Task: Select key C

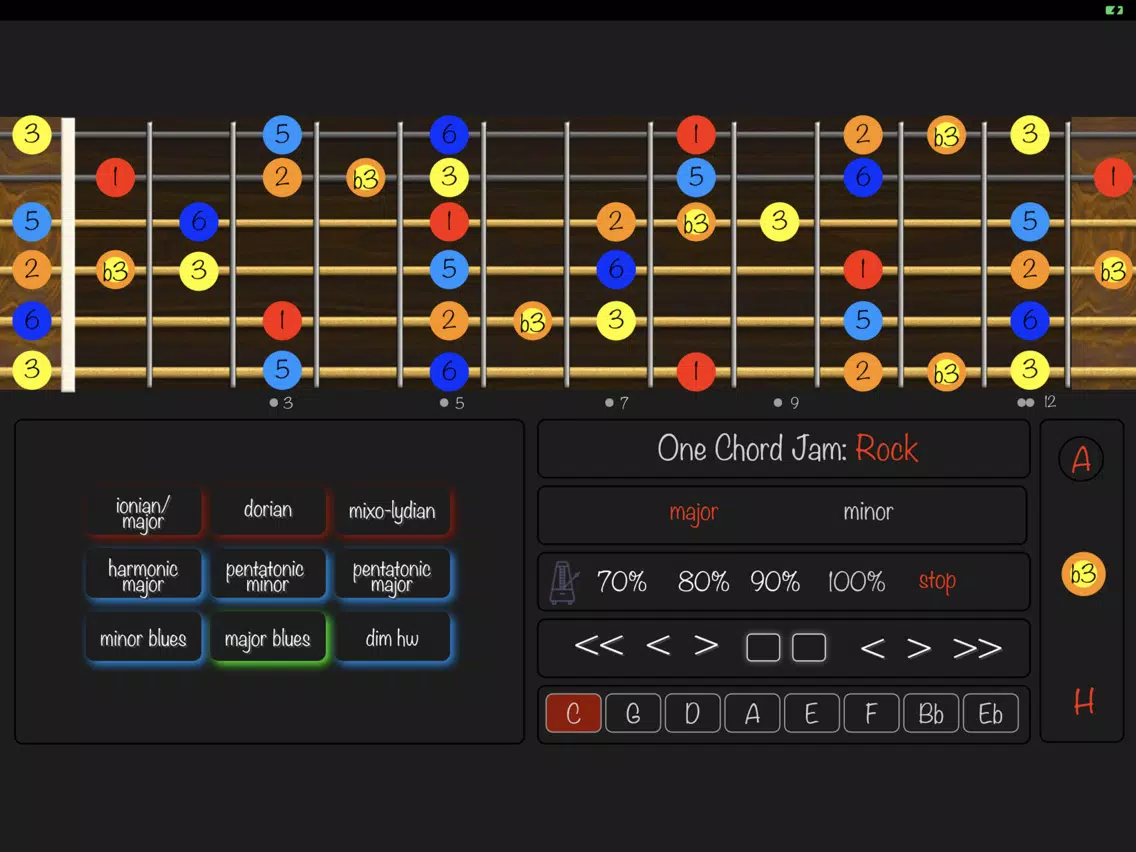Action: click(573, 714)
